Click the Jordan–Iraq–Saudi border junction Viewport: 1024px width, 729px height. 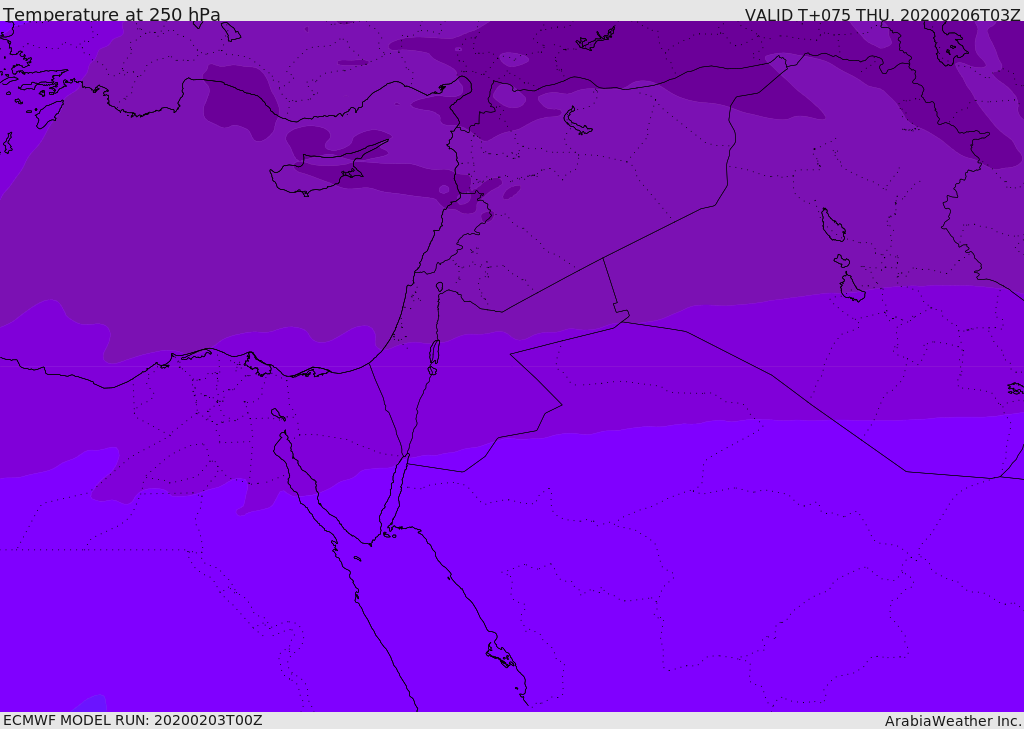622,321
